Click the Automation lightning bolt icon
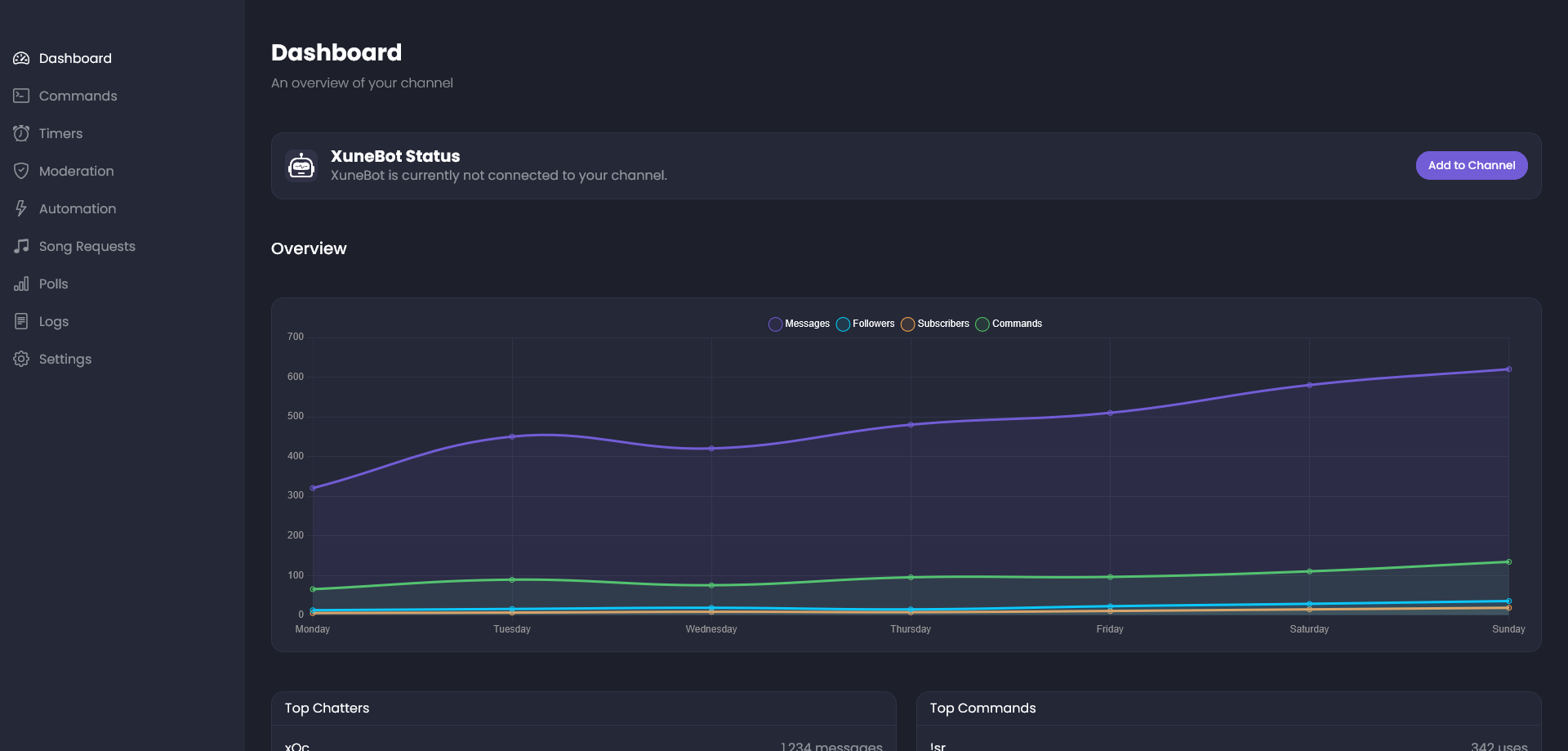Image resolution: width=1568 pixels, height=751 pixels. coord(21,208)
